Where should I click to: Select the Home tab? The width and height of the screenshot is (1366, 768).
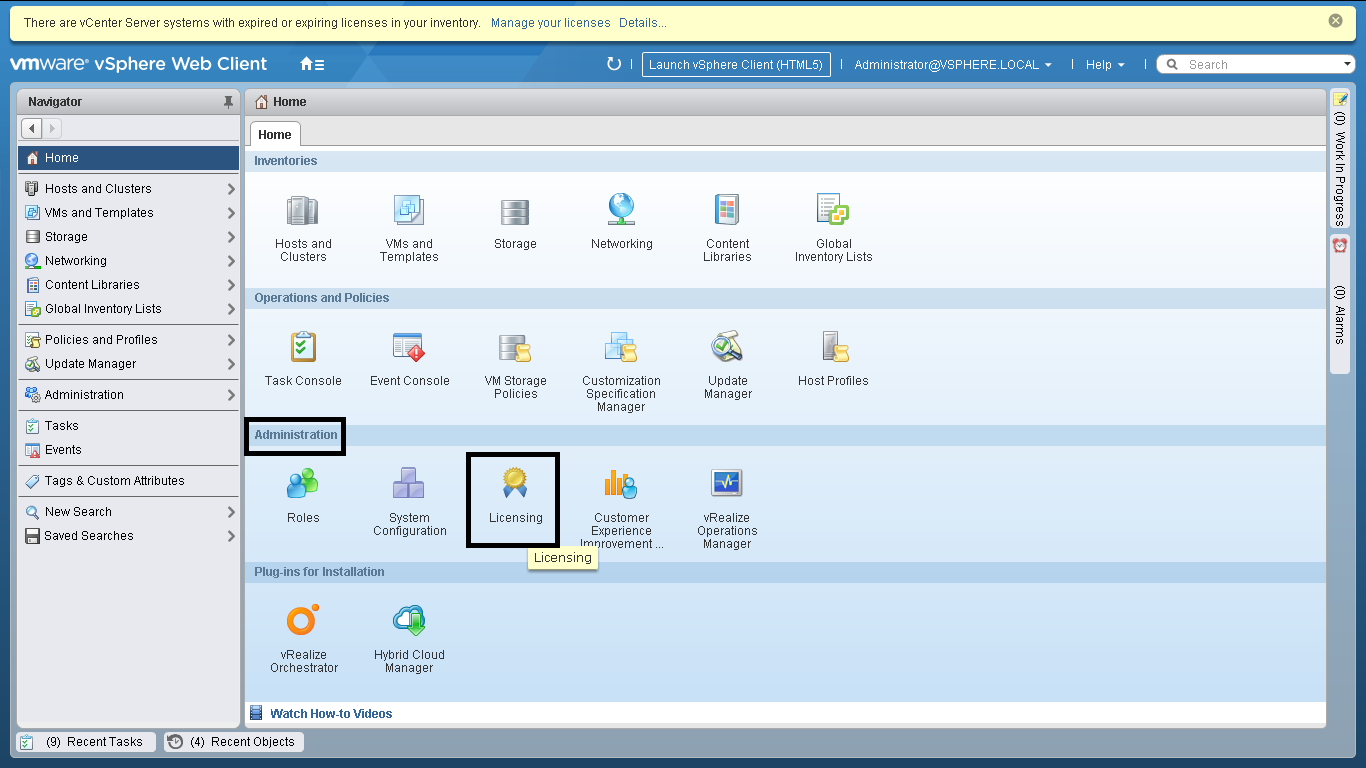point(275,135)
